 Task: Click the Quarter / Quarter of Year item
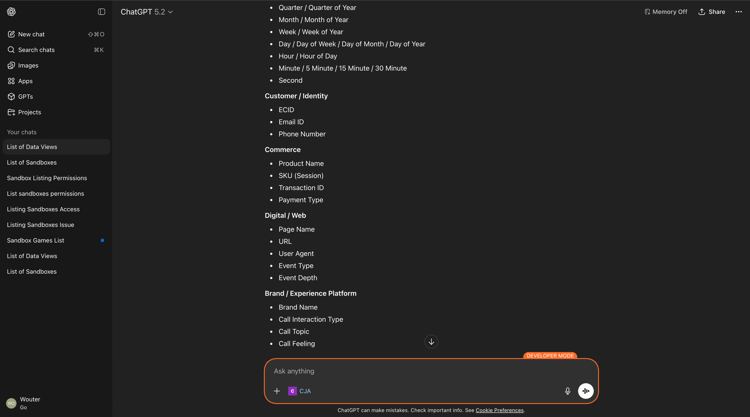pyautogui.click(x=318, y=8)
